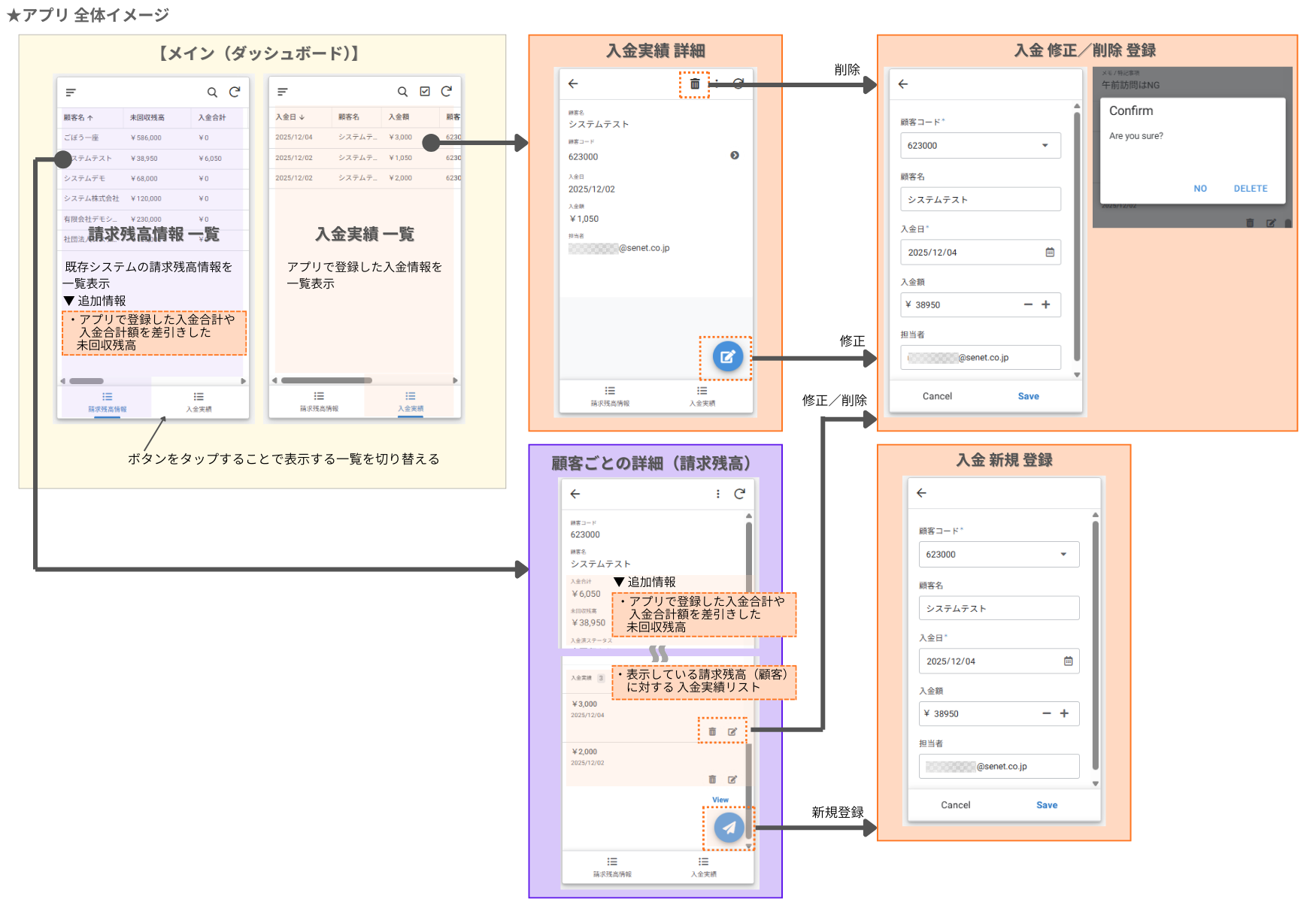Screen dimensions: 1316x902
Task: Click the View link on customer detail
Action: [x=720, y=800]
